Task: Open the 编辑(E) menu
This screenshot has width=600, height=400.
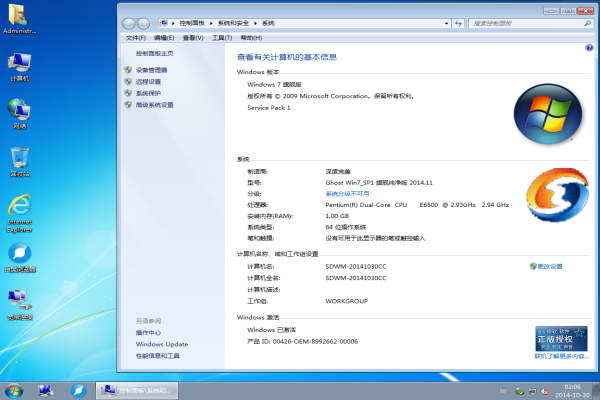Action: [164, 38]
